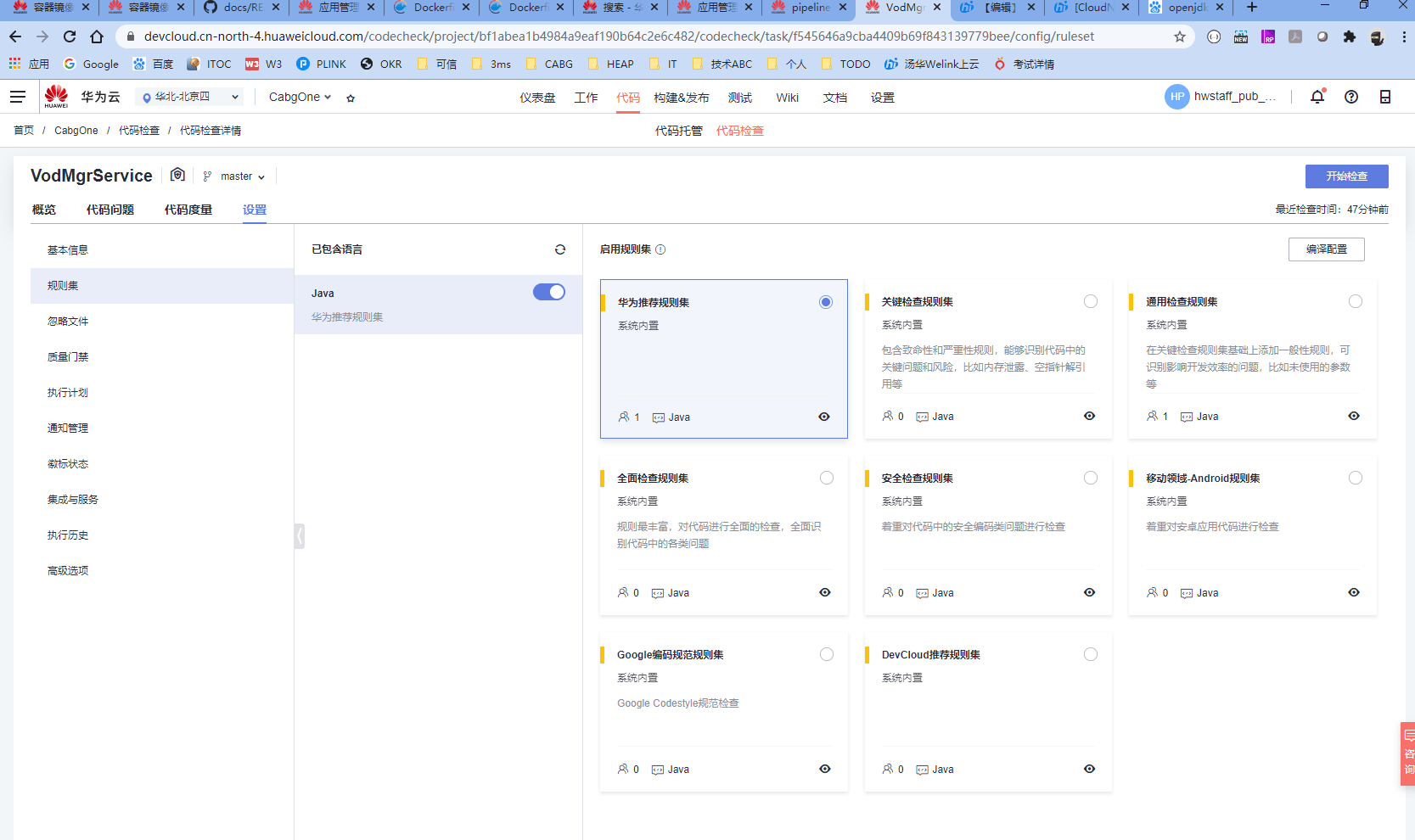Open the 构建&发布 navigation menu
This screenshot has height=840, width=1415.
coord(682,98)
